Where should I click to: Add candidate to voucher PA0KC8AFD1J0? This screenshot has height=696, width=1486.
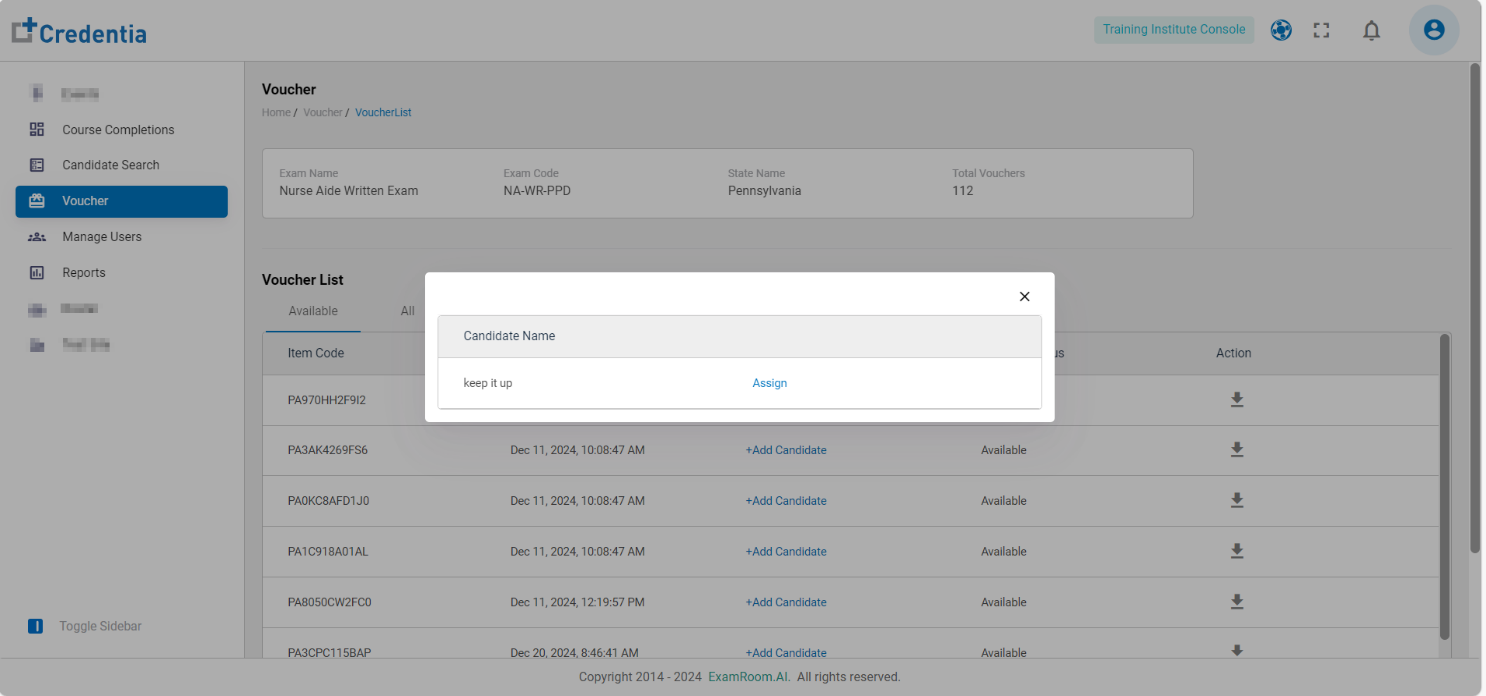point(786,501)
